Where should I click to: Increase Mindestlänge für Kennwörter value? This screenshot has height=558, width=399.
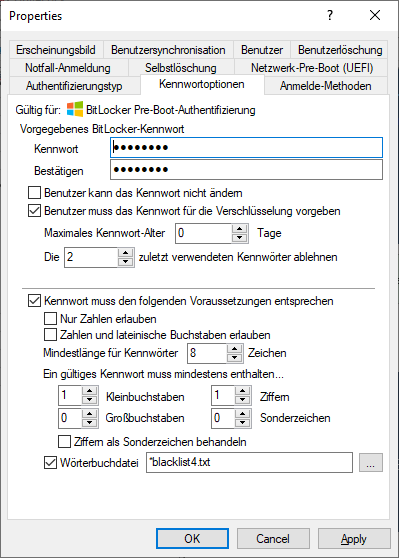234,349
